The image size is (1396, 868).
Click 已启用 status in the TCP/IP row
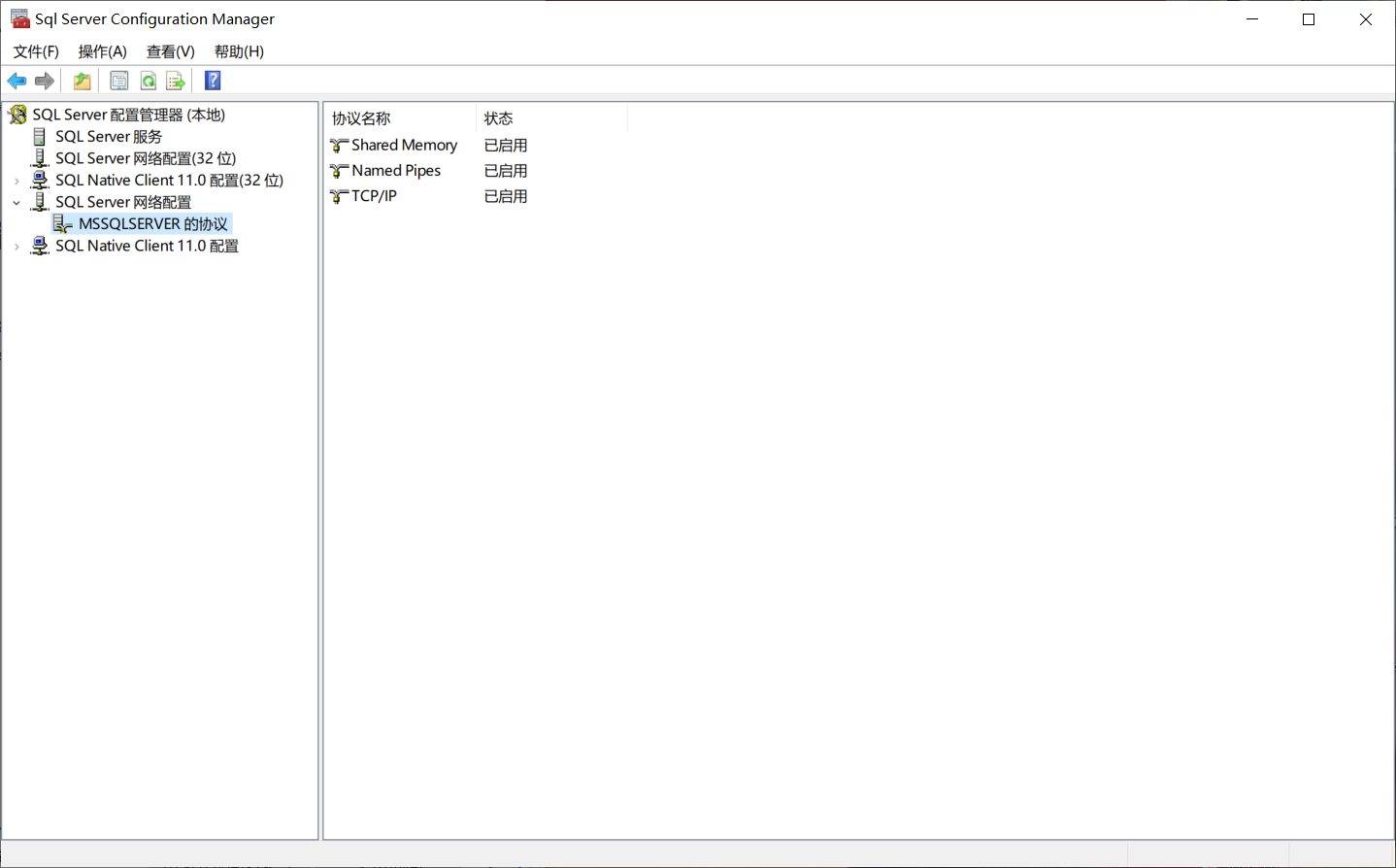[x=506, y=196]
